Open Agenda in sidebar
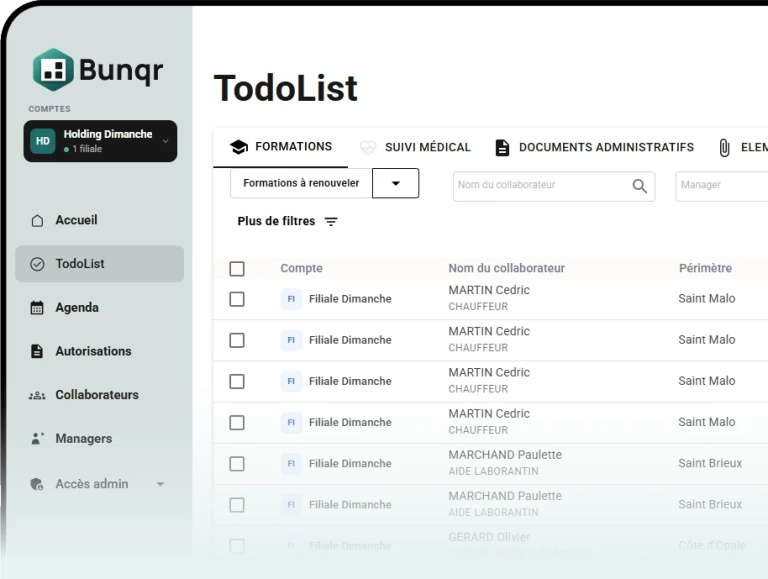 pyautogui.click(x=99, y=308)
